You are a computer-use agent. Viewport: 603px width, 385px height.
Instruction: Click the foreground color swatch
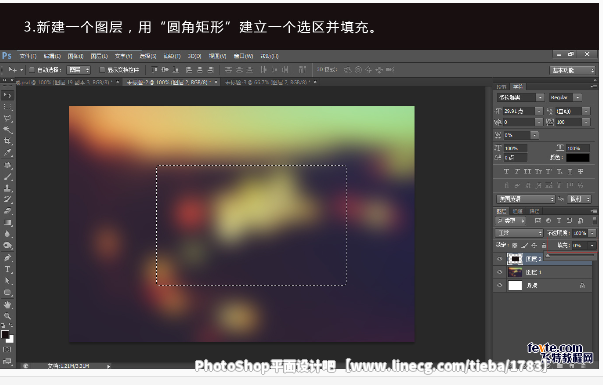pyautogui.click(x=5, y=334)
